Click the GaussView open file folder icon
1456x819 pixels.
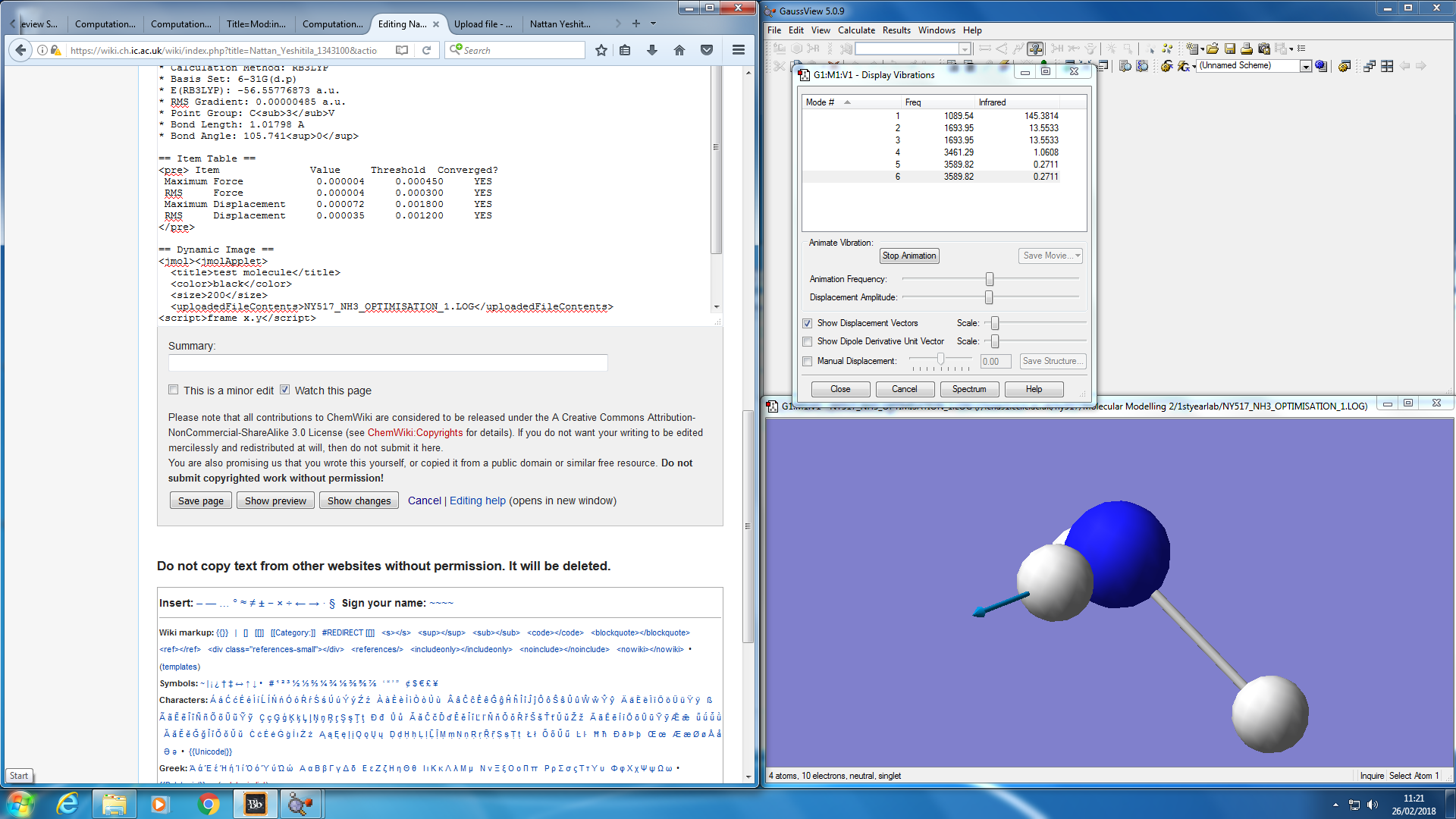1213,49
